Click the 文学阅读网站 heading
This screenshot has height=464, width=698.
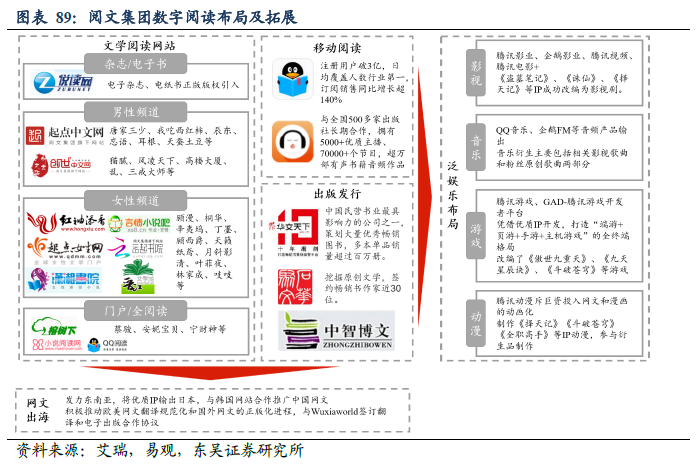[139, 45]
